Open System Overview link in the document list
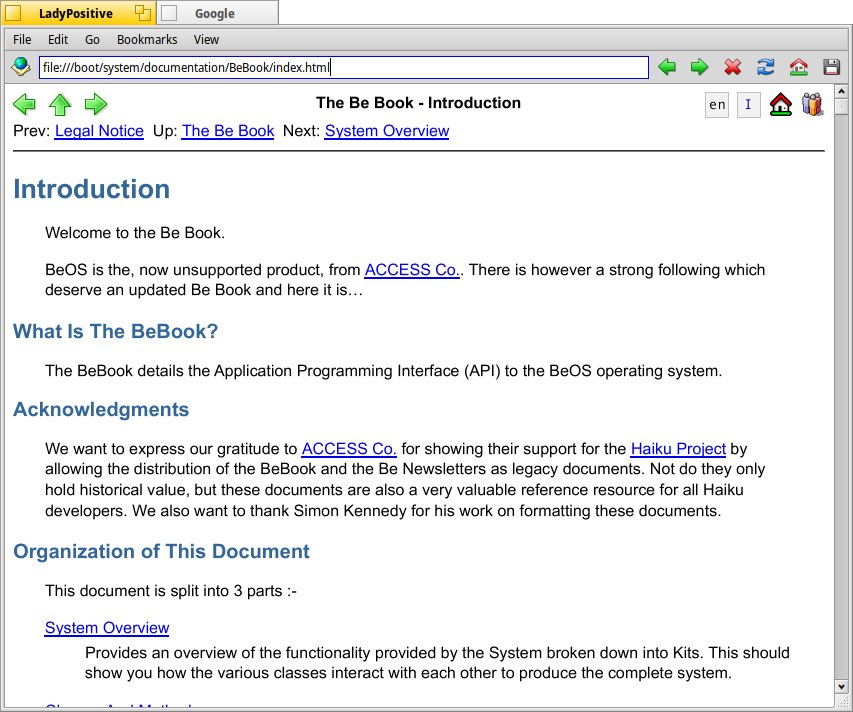 point(107,628)
